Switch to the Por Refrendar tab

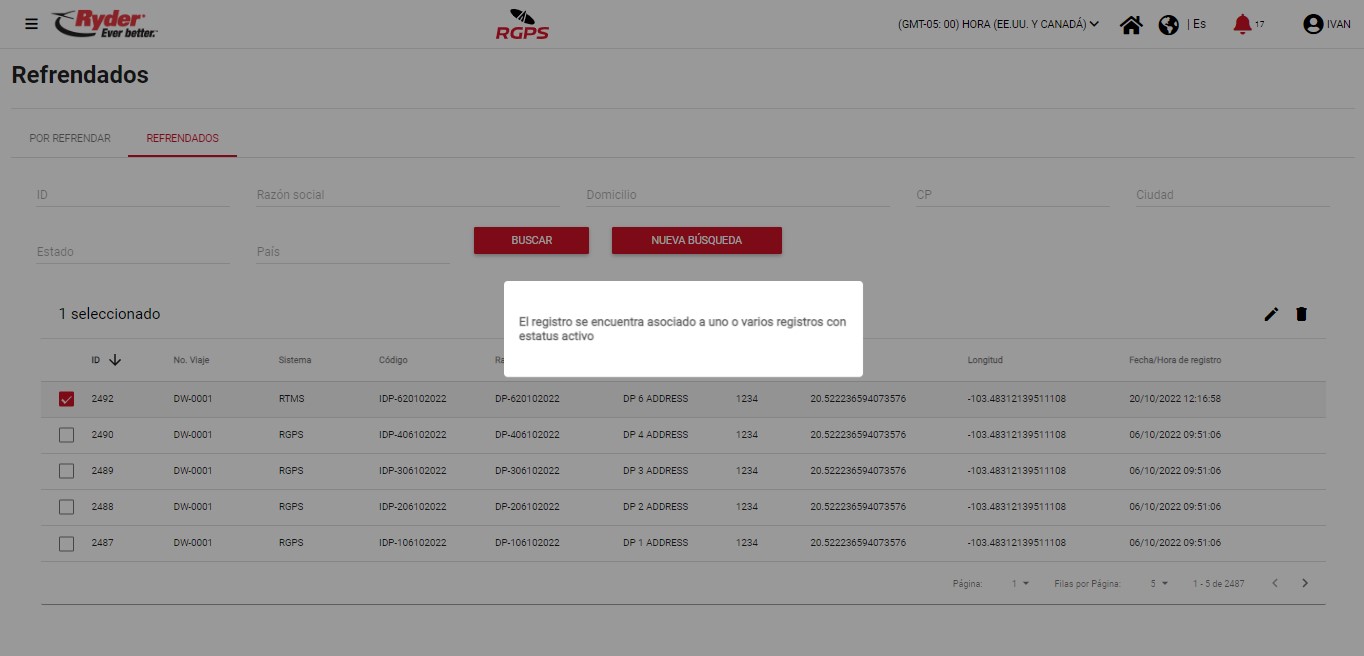tap(70, 138)
